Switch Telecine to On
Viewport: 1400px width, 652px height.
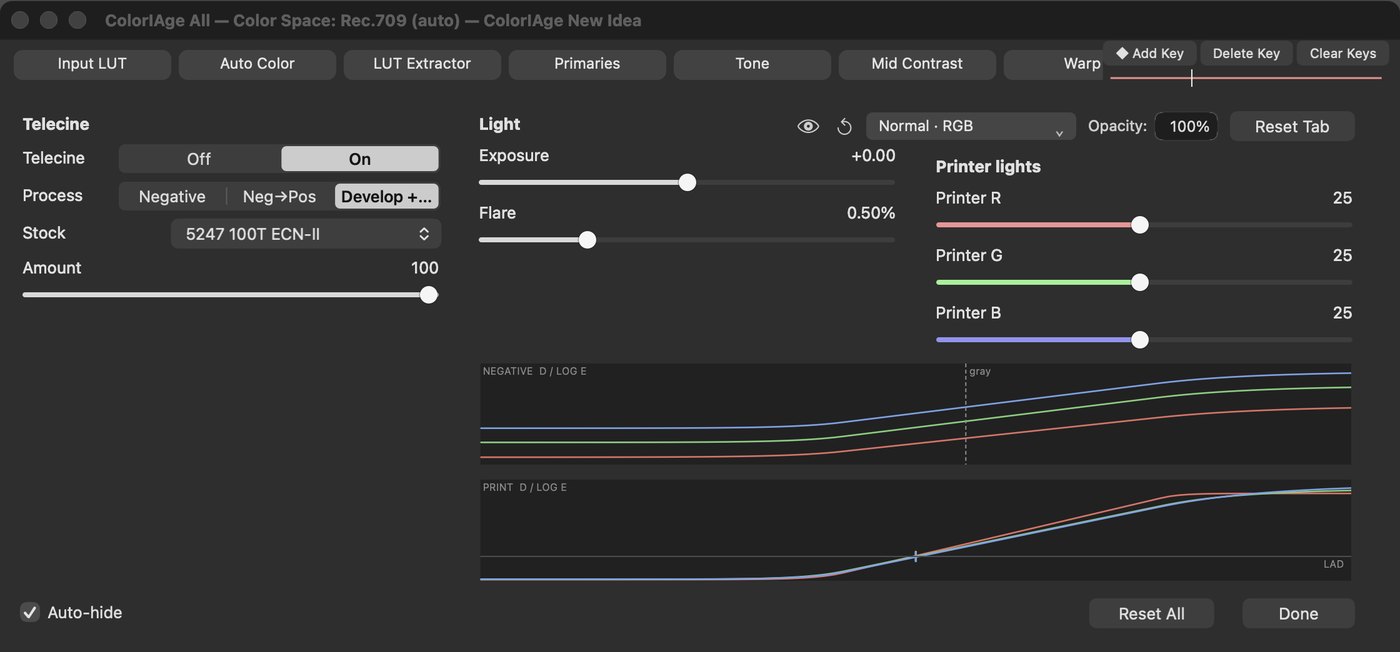click(360, 159)
